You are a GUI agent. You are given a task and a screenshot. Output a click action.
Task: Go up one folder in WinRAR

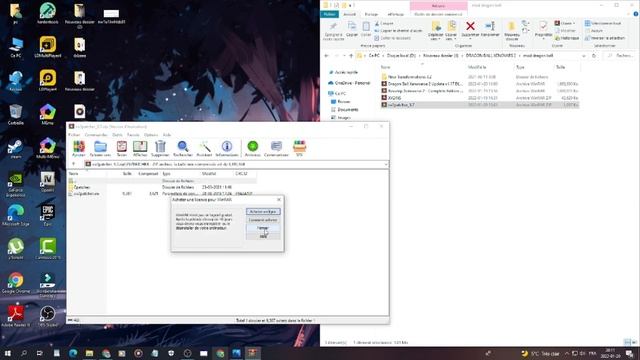tap(74, 164)
